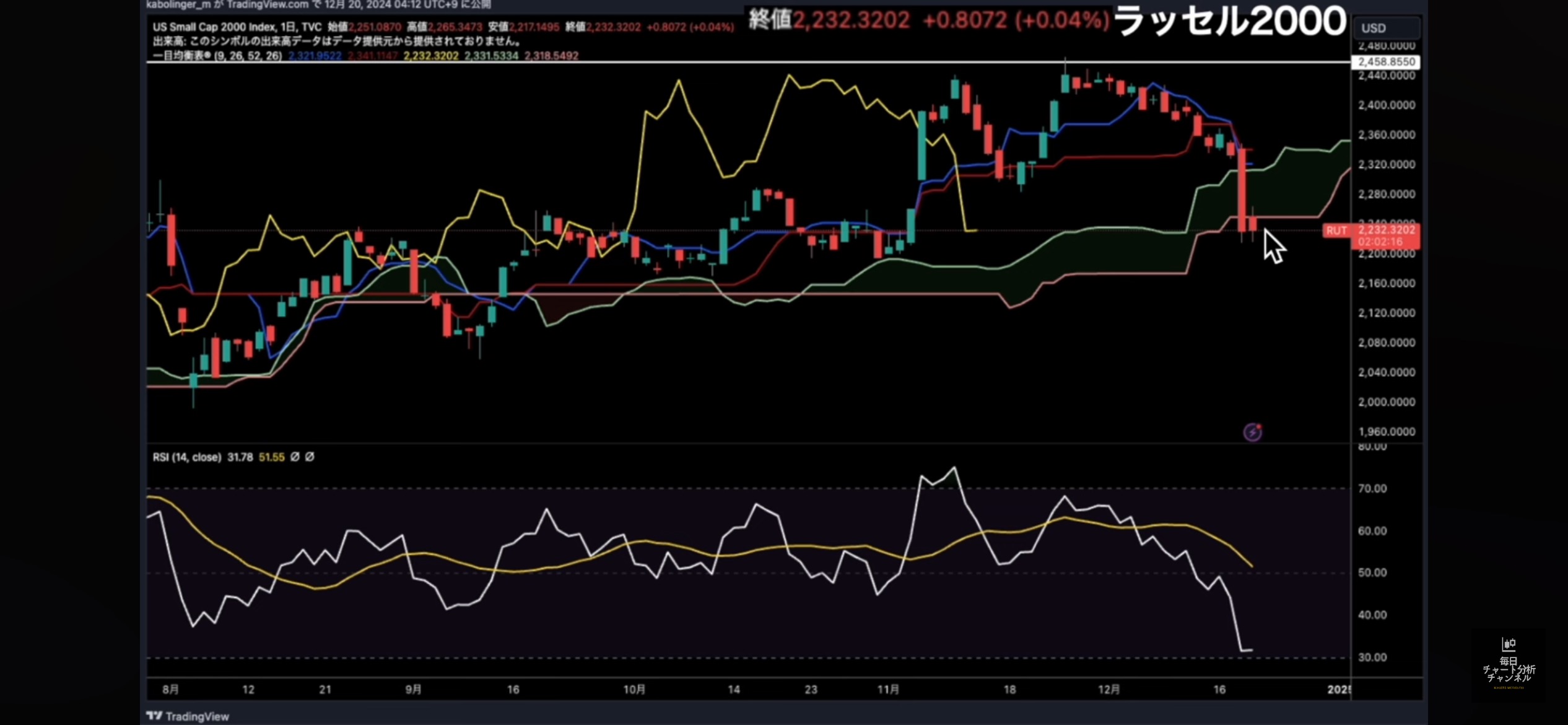Click the 2,400.0000 price axis label
The width and height of the screenshot is (1568, 725).
tap(1387, 105)
